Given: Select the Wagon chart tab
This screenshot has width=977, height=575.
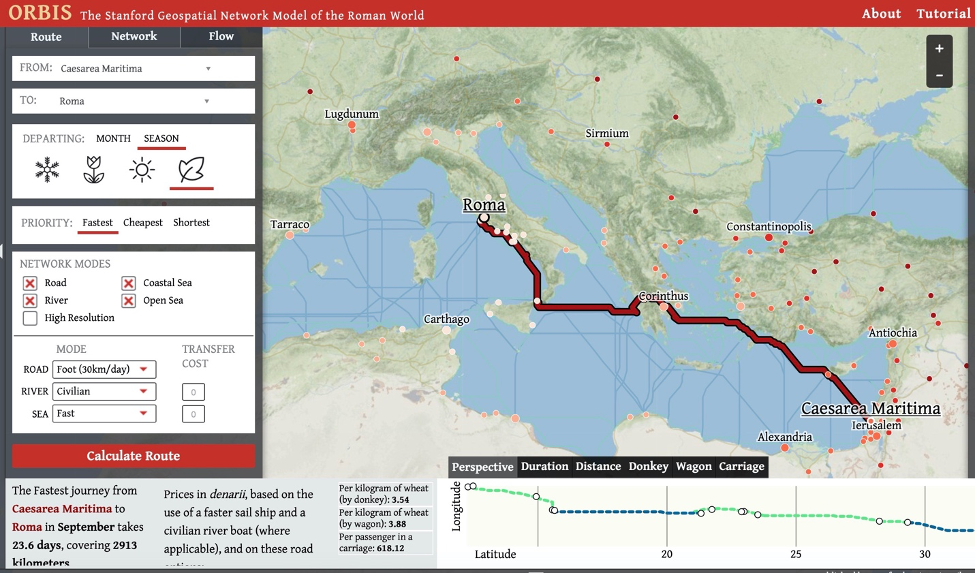Looking at the screenshot, I should [x=693, y=467].
